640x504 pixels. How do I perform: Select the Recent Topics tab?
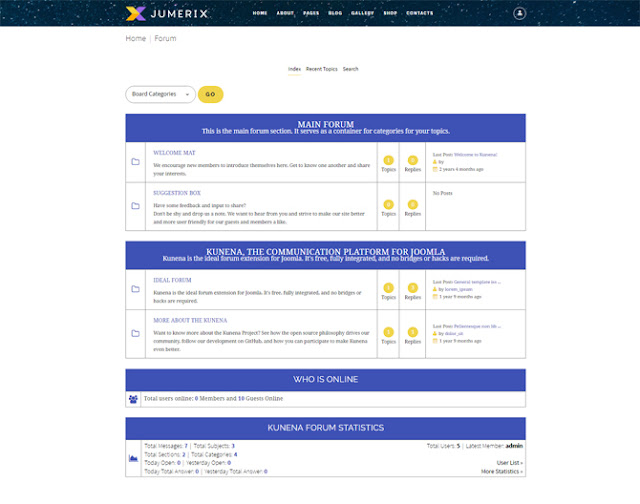click(x=322, y=69)
